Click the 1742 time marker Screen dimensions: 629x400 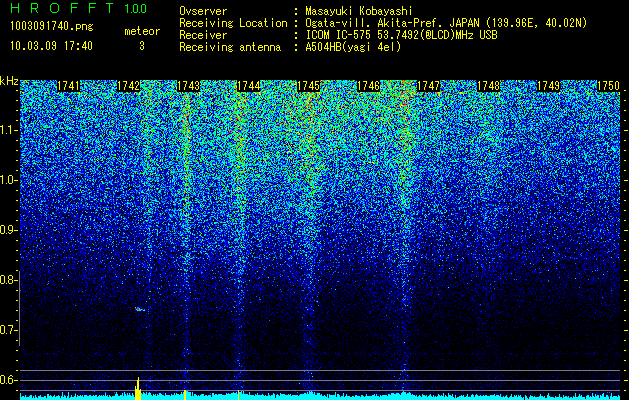coord(128,86)
